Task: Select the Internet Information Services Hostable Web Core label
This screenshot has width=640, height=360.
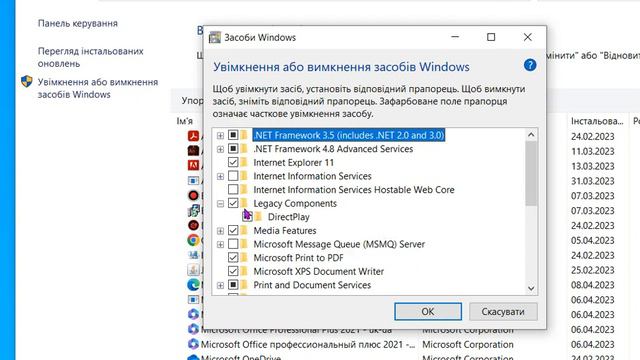Action: click(354, 190)
